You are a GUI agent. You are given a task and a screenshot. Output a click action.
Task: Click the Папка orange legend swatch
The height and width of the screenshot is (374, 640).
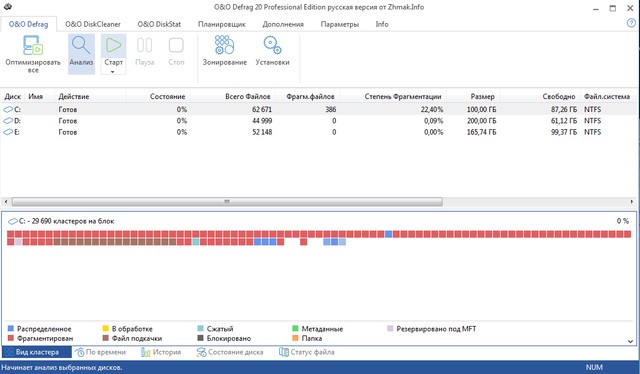pyautogui.click(x=295, y=338)
